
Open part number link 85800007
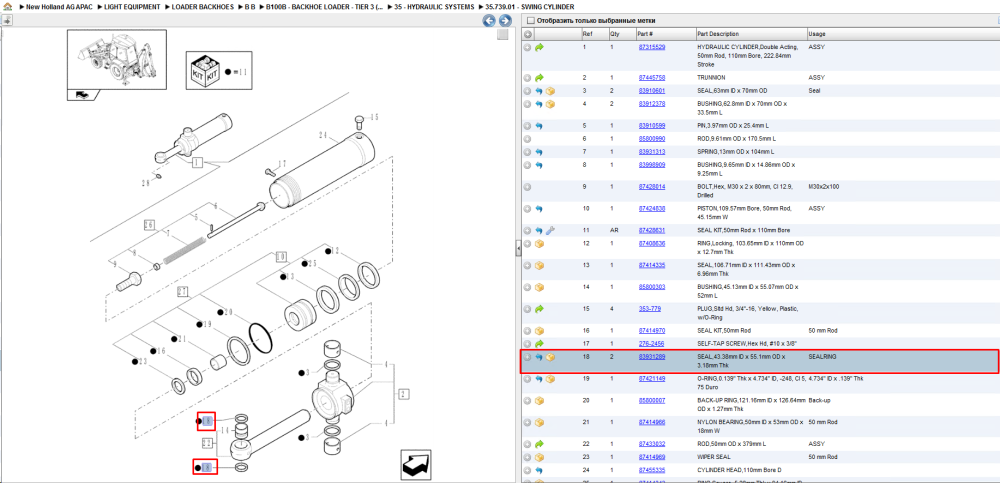[x=652, y=401]
